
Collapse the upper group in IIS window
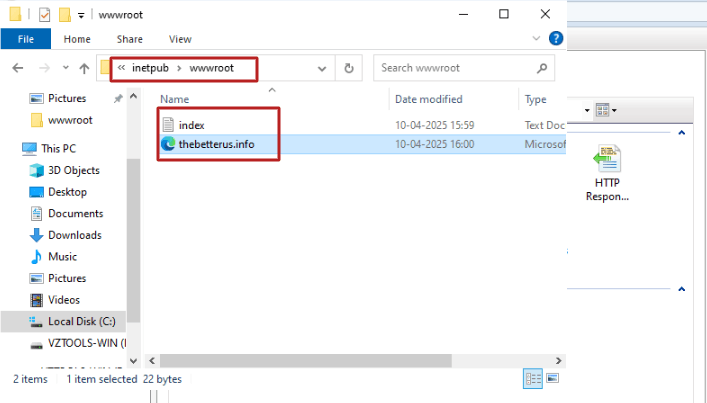click(x=682, y=133)
